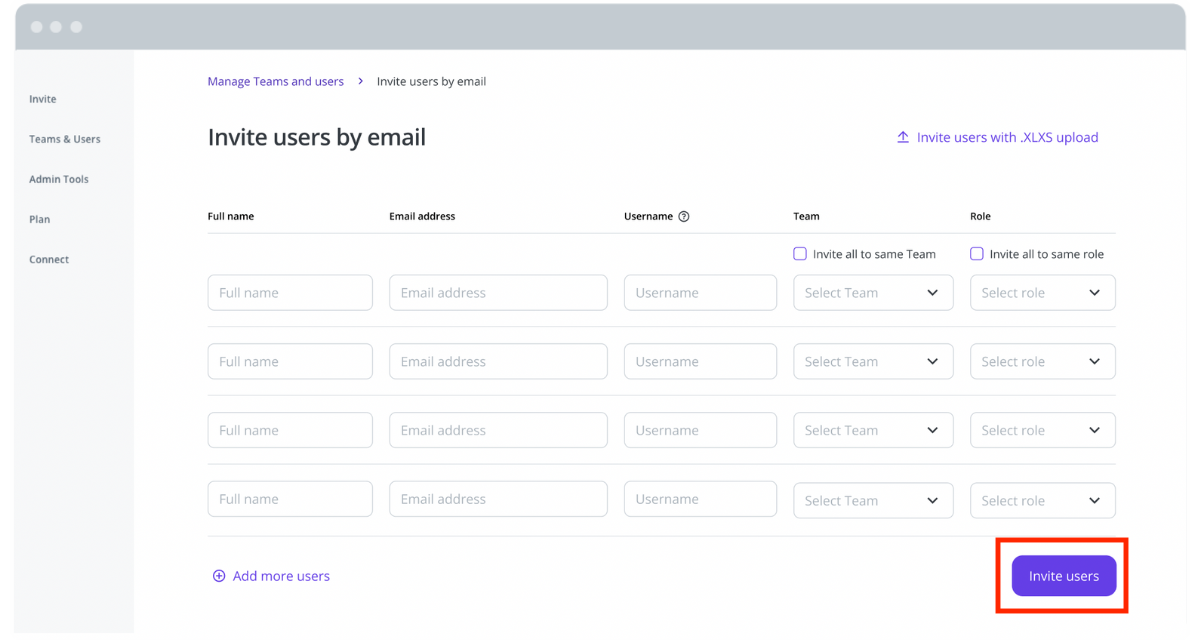Click the Role column header
The width and height of the screenshot is (1200, 640).
[980, 216]
